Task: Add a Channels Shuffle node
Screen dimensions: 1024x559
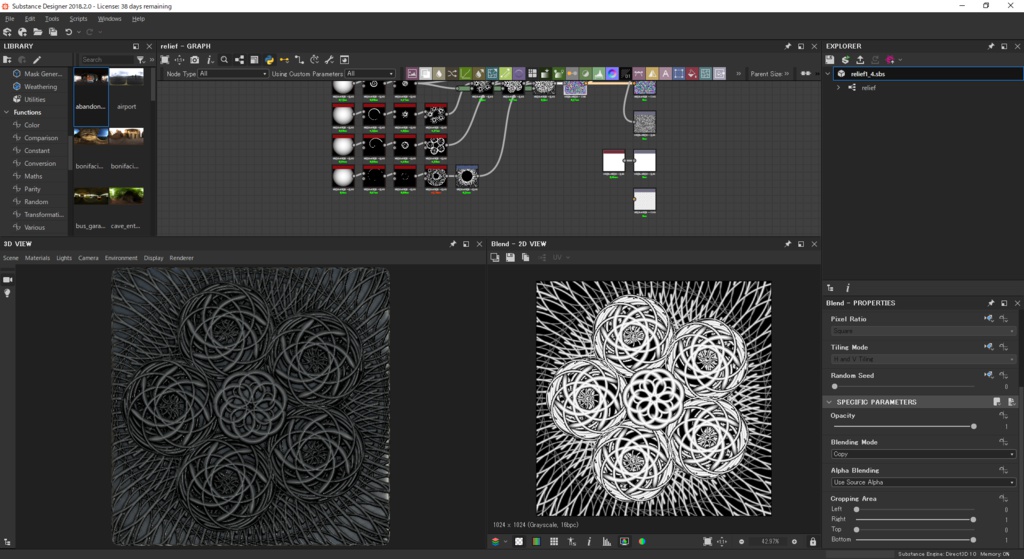Action: 452,74
